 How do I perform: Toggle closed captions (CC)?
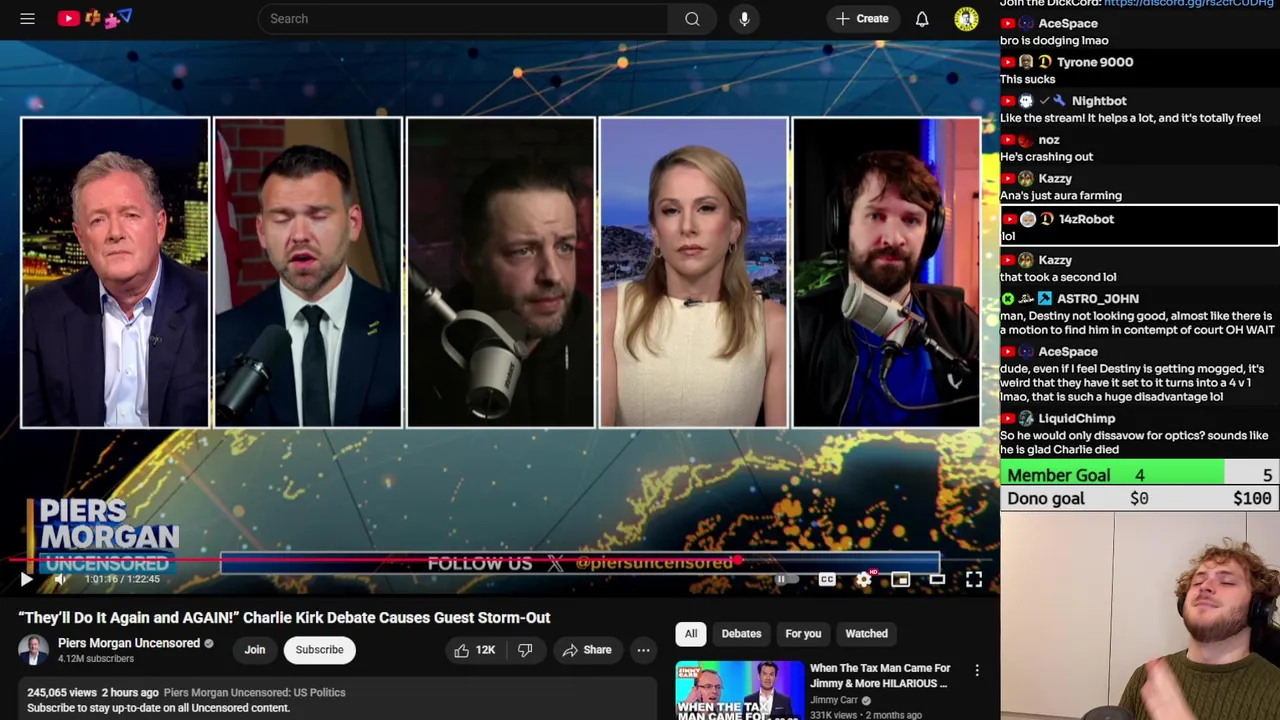tap(827, 579)
